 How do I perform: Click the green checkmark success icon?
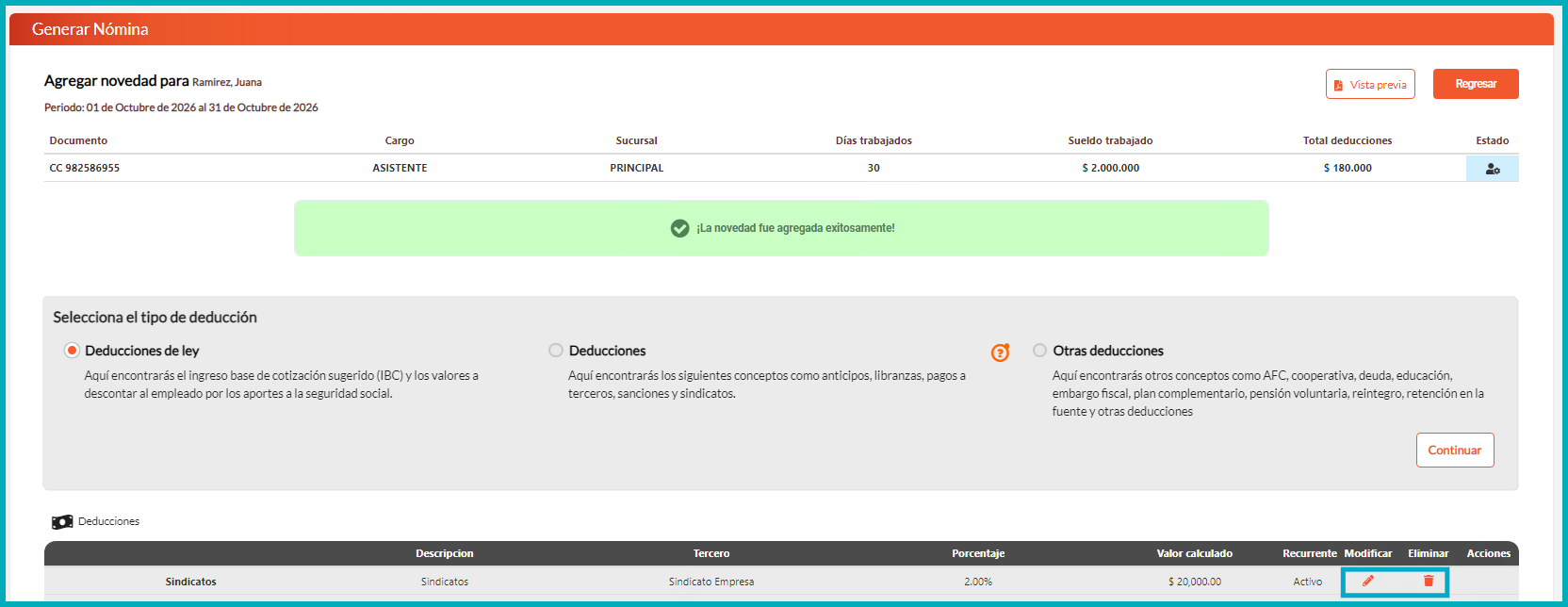pyautogui.click(x=679, y=228)
